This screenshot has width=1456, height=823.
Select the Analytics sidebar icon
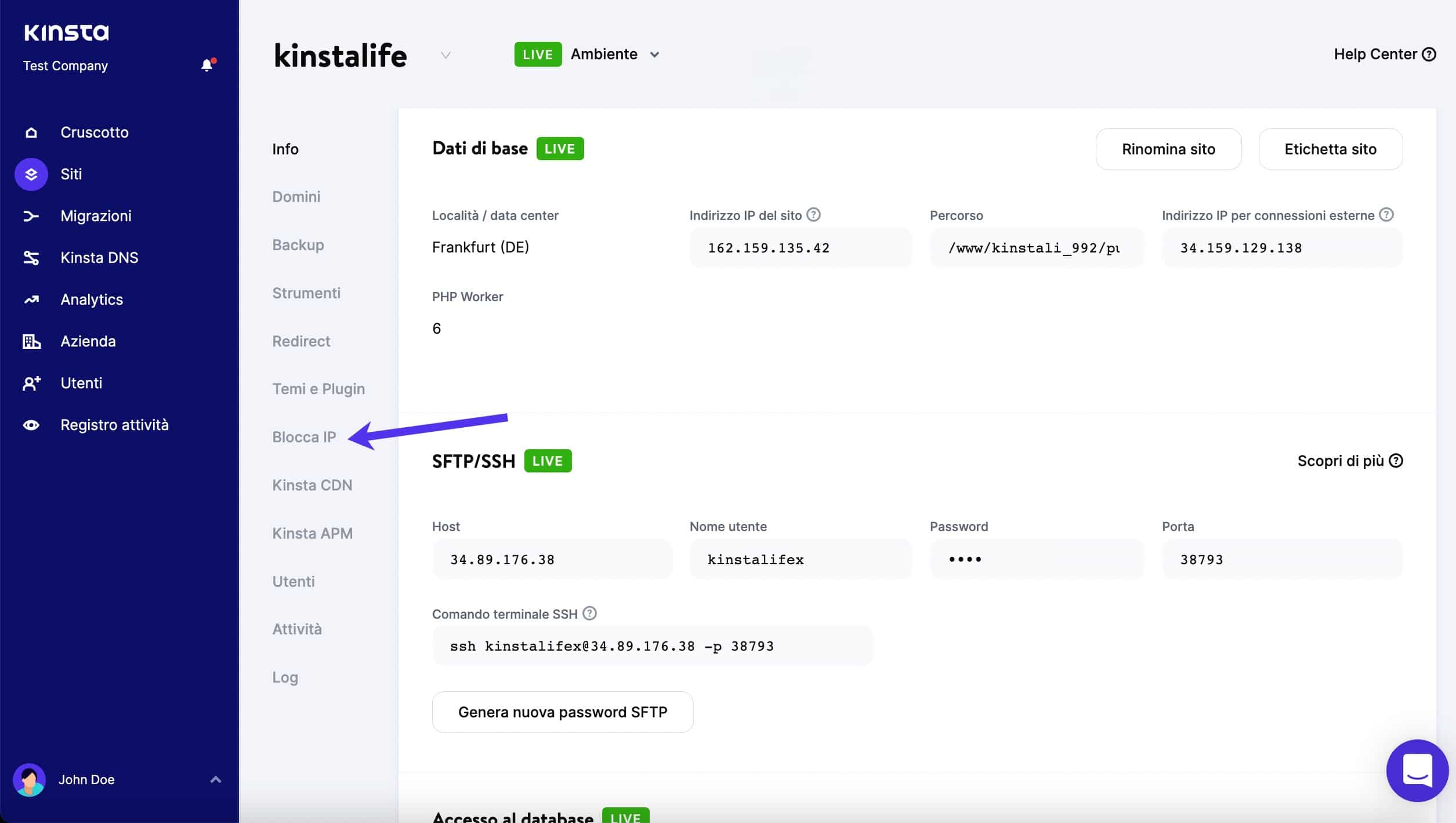[x=31, y=299]
